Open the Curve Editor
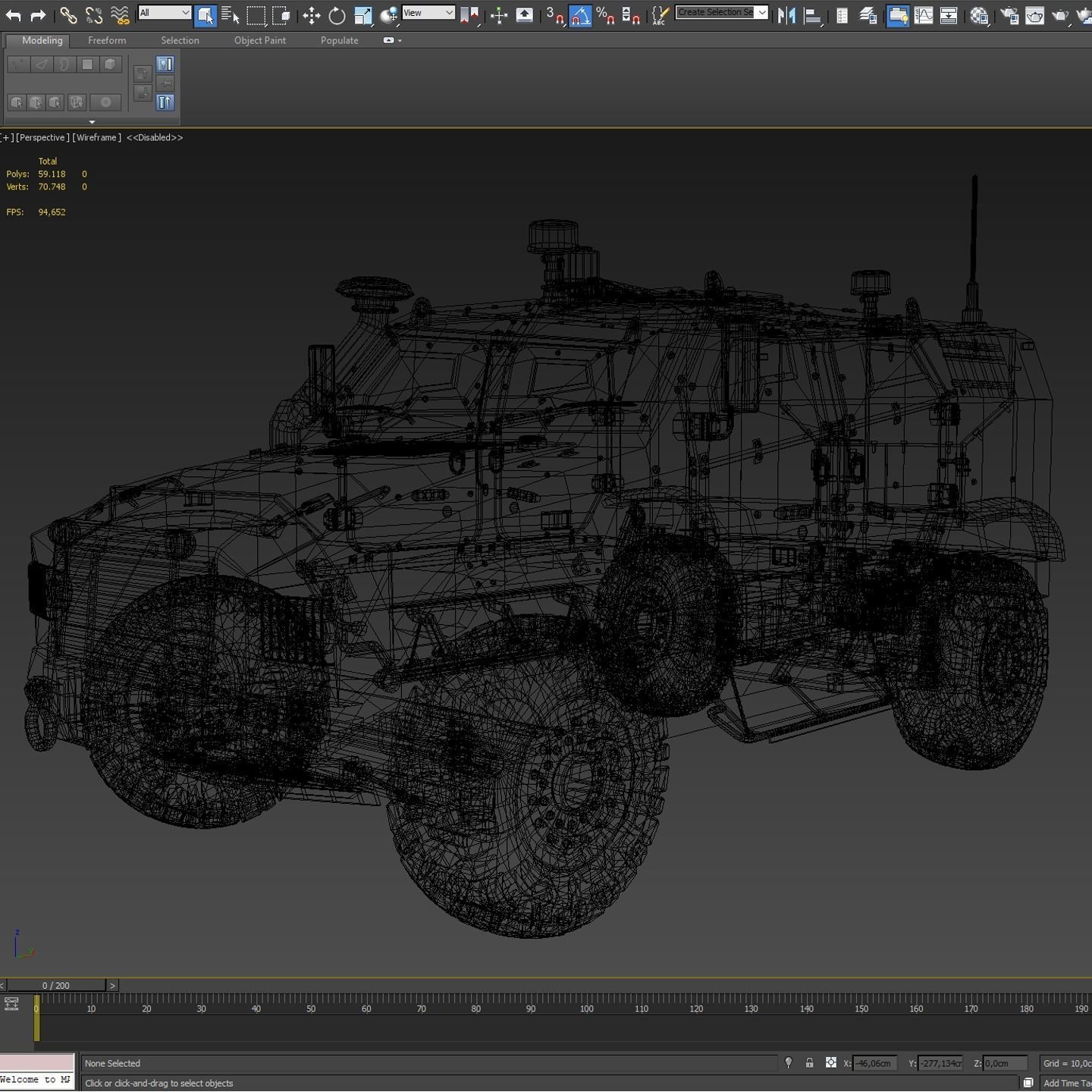 point(924,14)
